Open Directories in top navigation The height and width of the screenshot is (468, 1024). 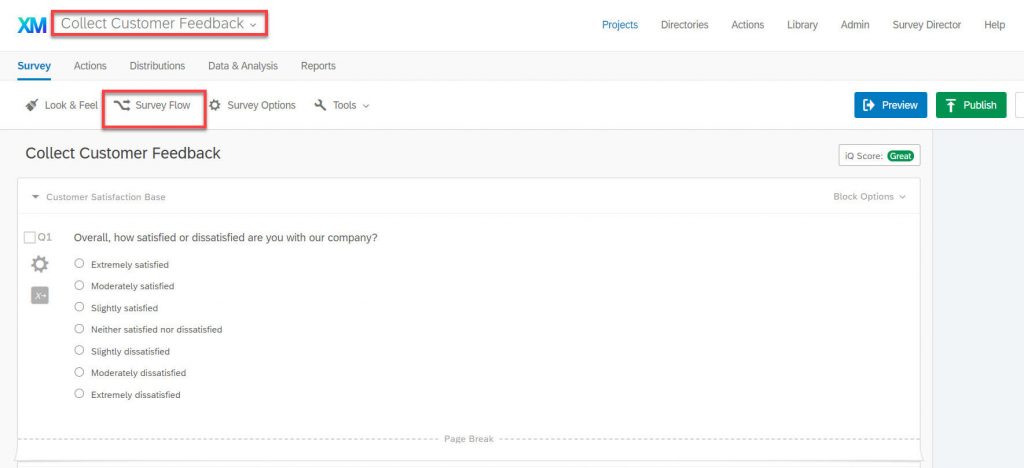click(684, 25)
